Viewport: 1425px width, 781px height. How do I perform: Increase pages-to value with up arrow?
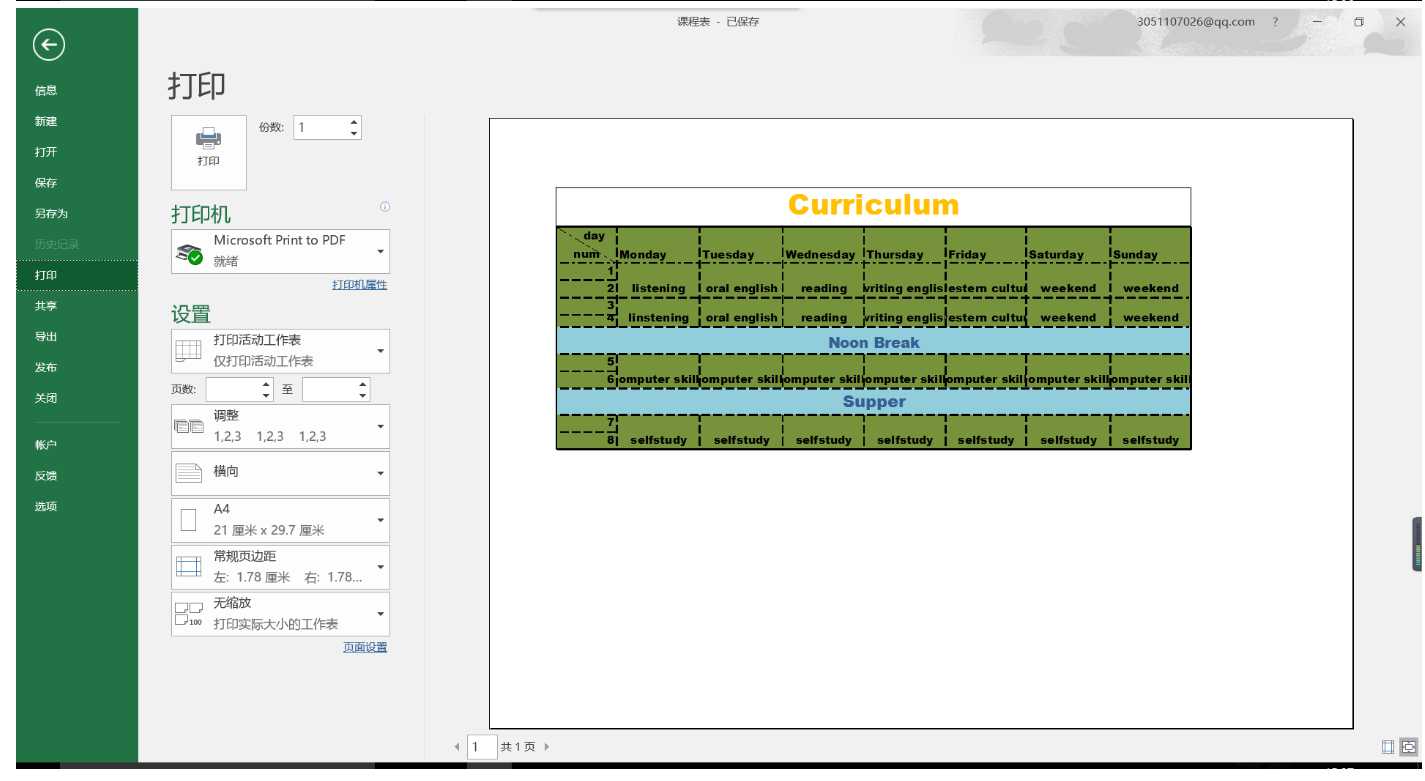point(363,383)
